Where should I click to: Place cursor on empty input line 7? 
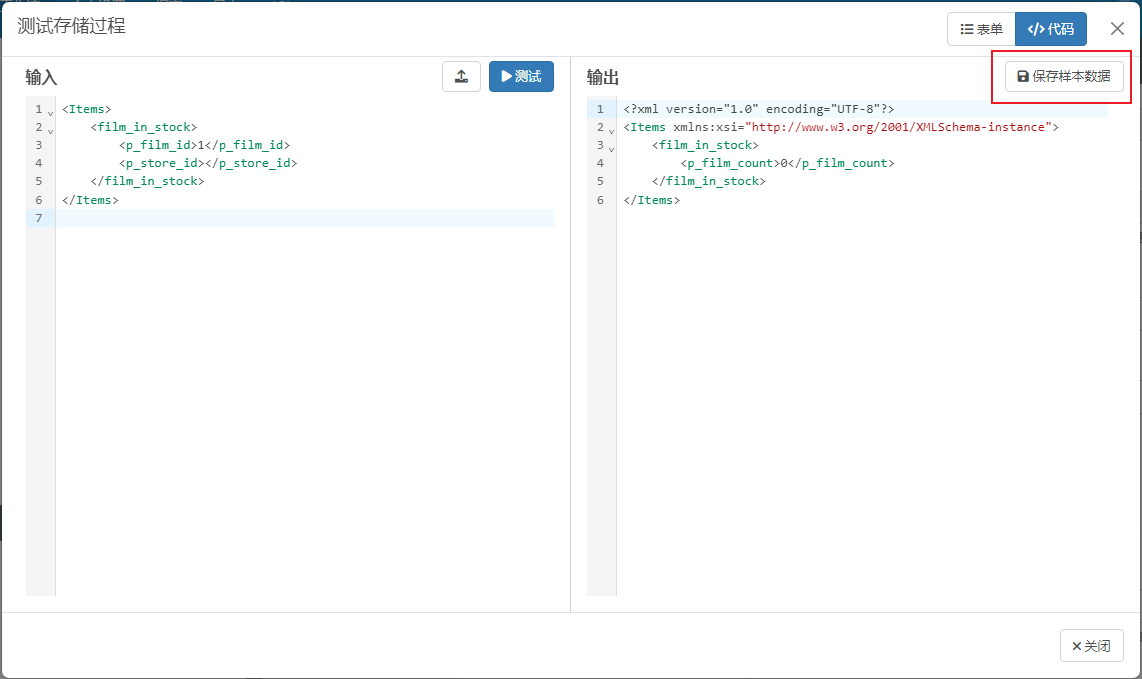[x=300, y=218]
